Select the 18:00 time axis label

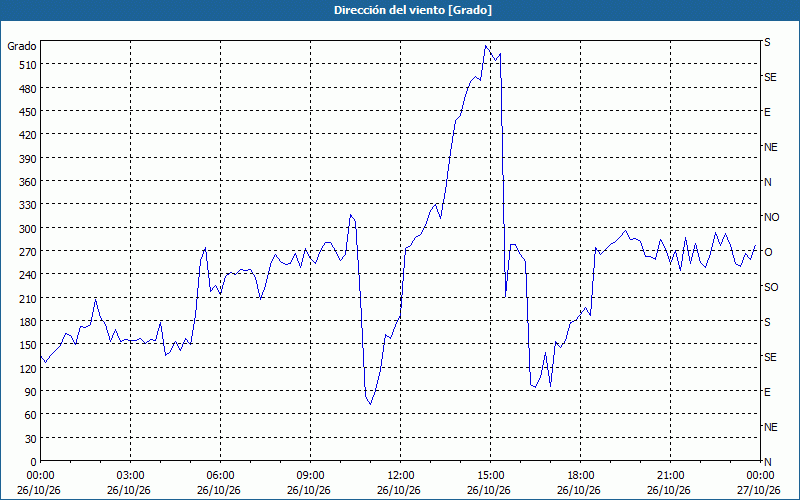coord(581,476)
